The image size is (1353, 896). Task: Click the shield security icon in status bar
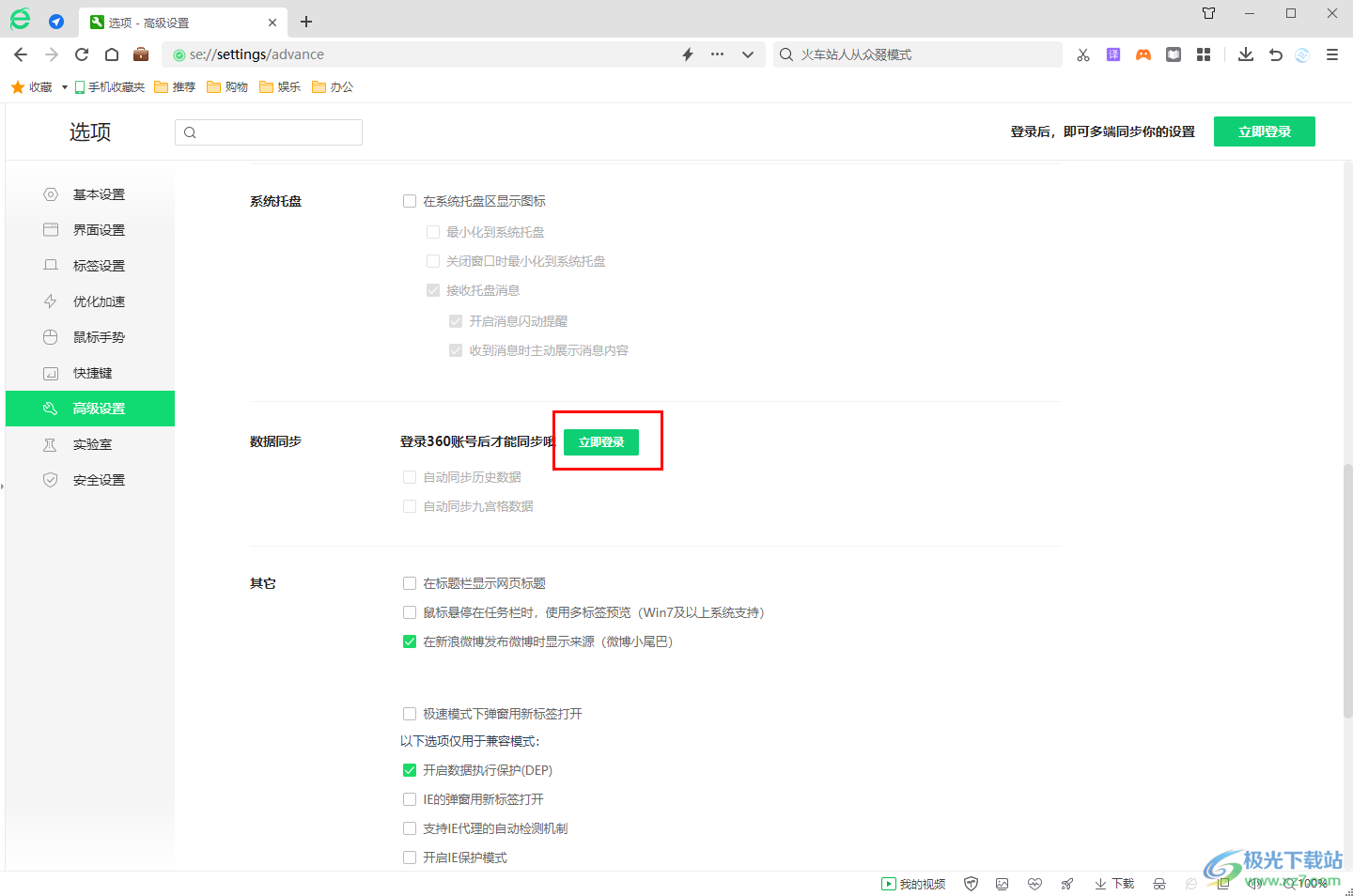pos(972,884)
